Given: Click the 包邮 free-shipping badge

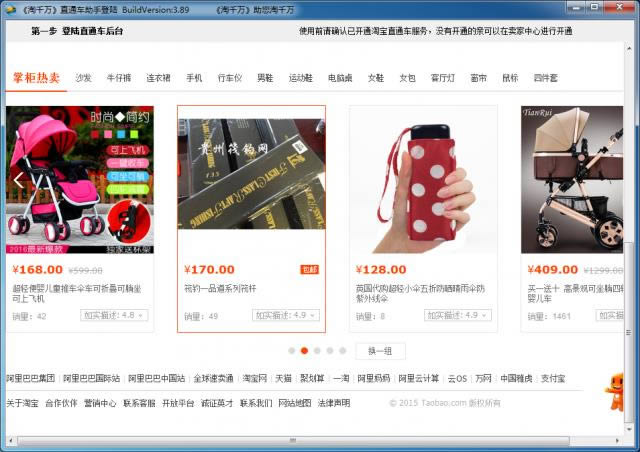Looking at the screenshot, I should [x=309, y=269].
